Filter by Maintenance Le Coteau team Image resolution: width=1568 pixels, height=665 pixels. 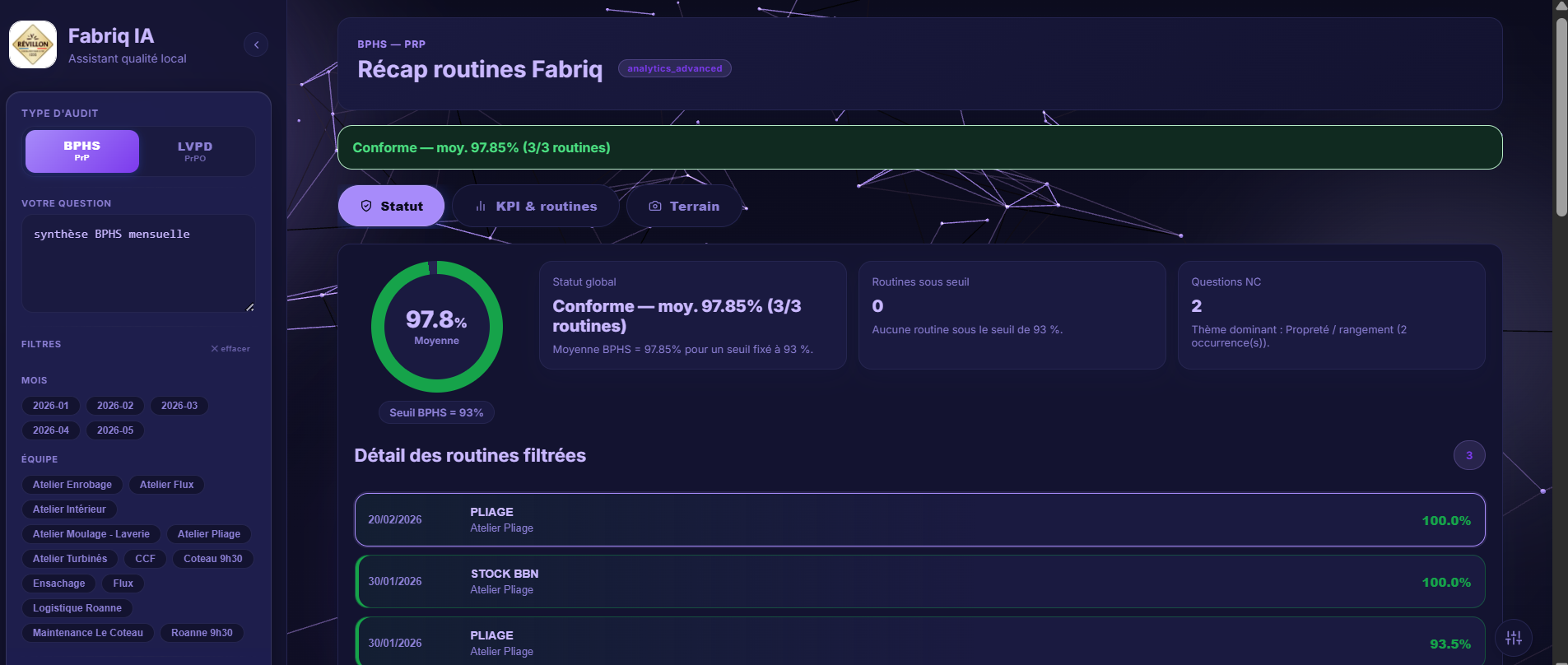88,633
